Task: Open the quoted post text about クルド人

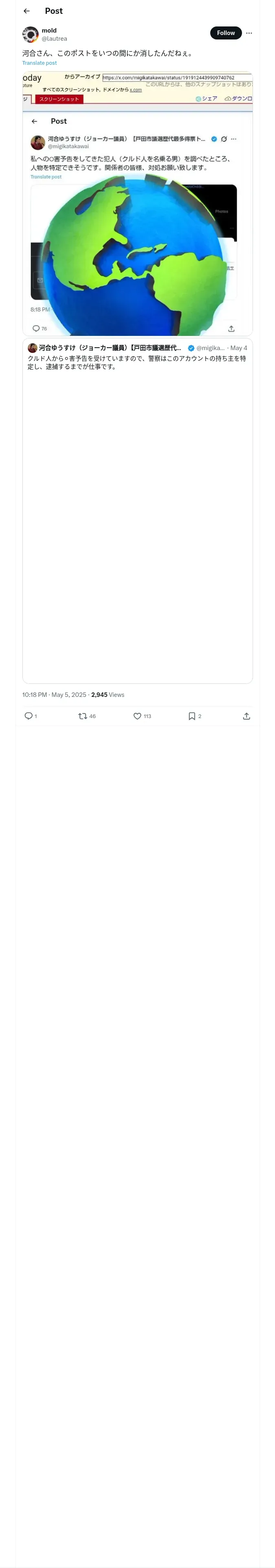Action: click(136, 363)
